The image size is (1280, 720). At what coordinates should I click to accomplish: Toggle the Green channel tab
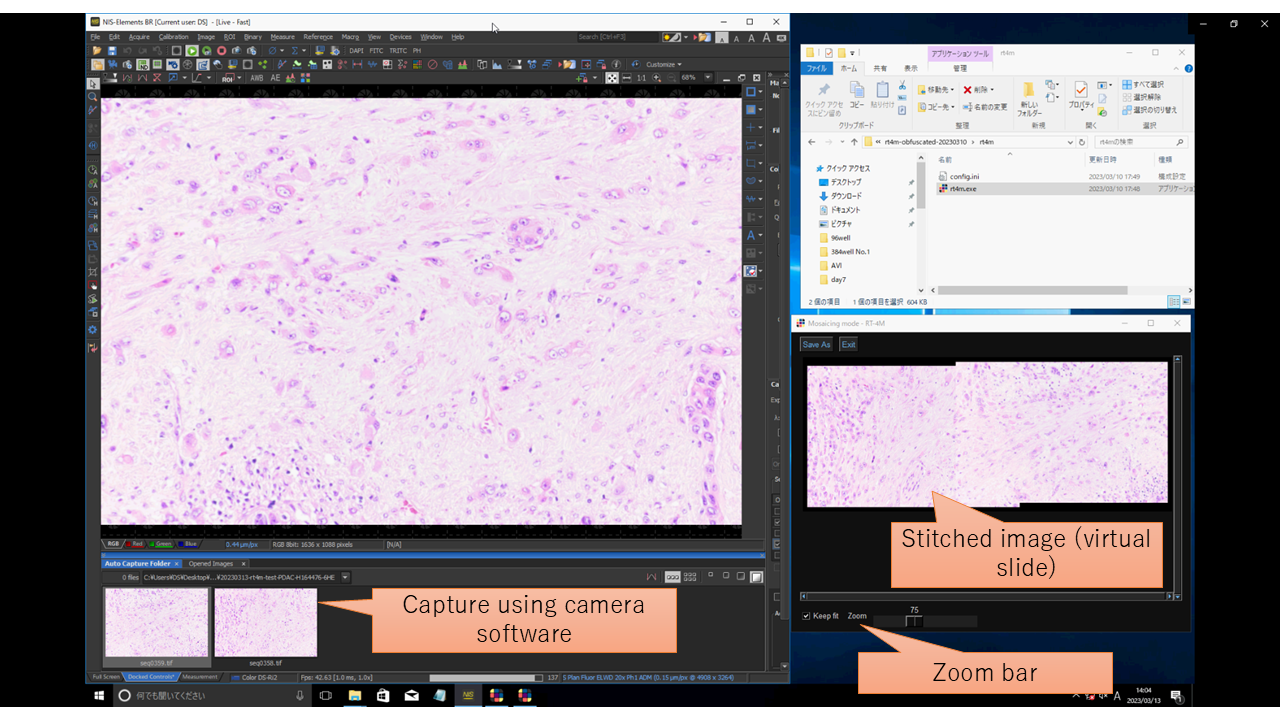(x=162, y=544)
